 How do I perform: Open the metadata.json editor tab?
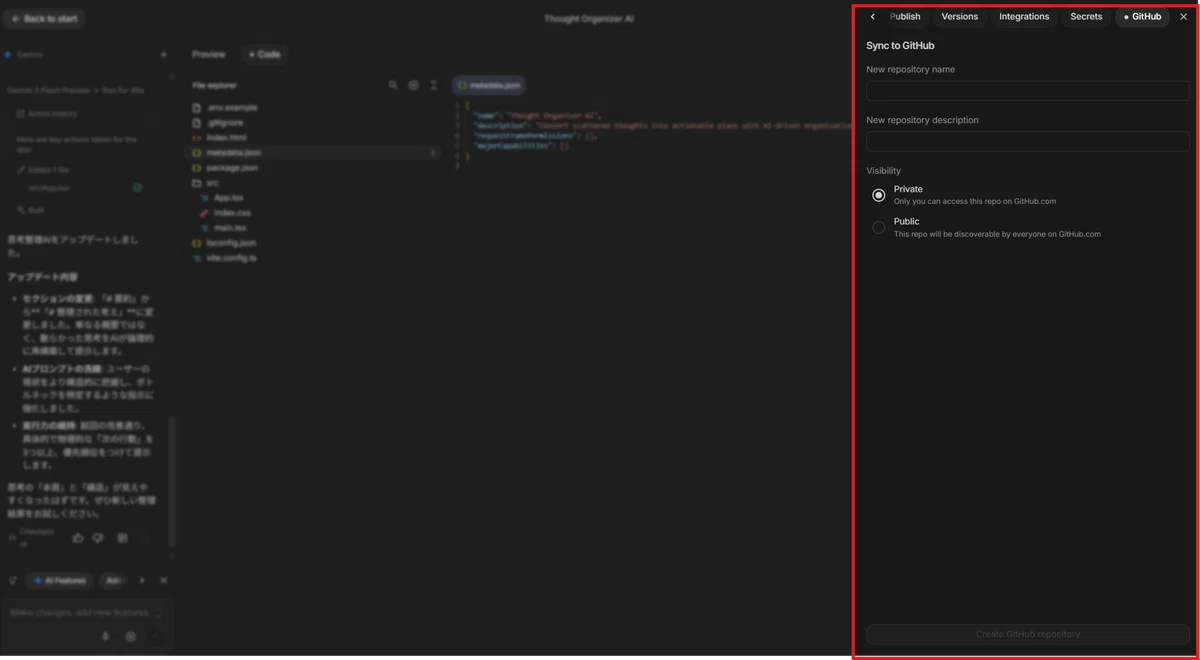[x=489, y=86]
